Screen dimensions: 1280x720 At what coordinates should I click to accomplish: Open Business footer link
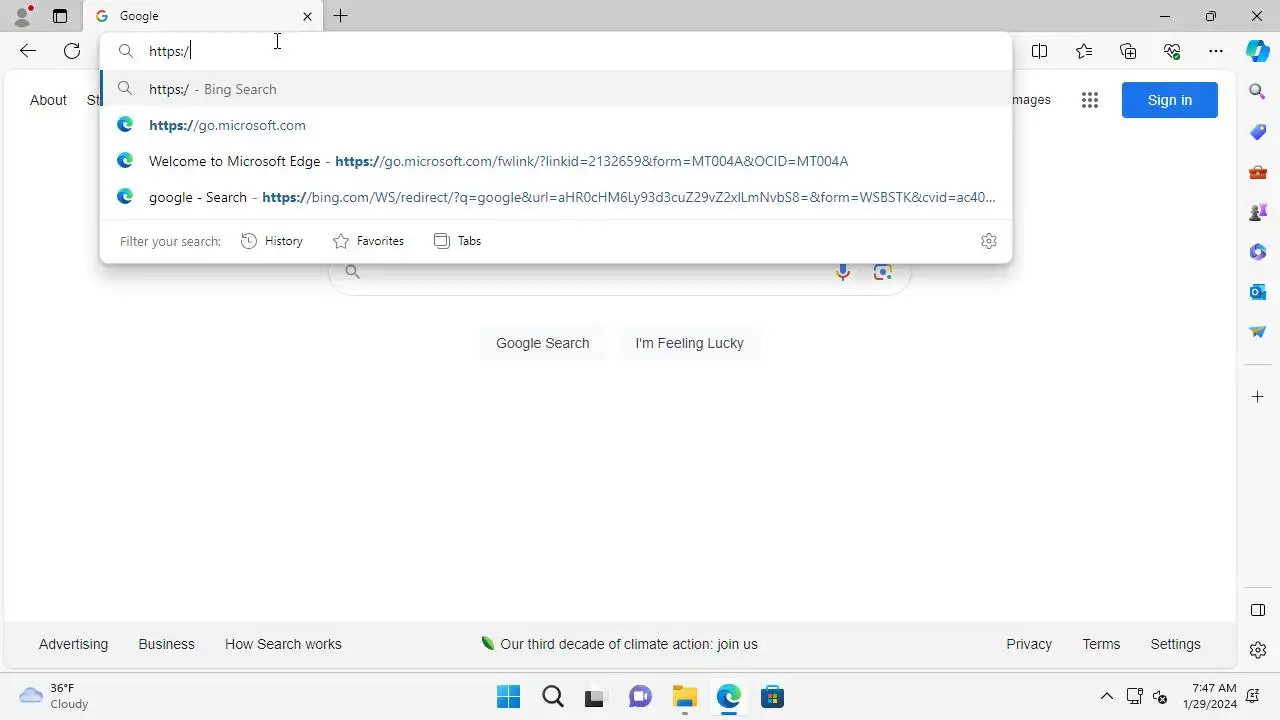167,644
